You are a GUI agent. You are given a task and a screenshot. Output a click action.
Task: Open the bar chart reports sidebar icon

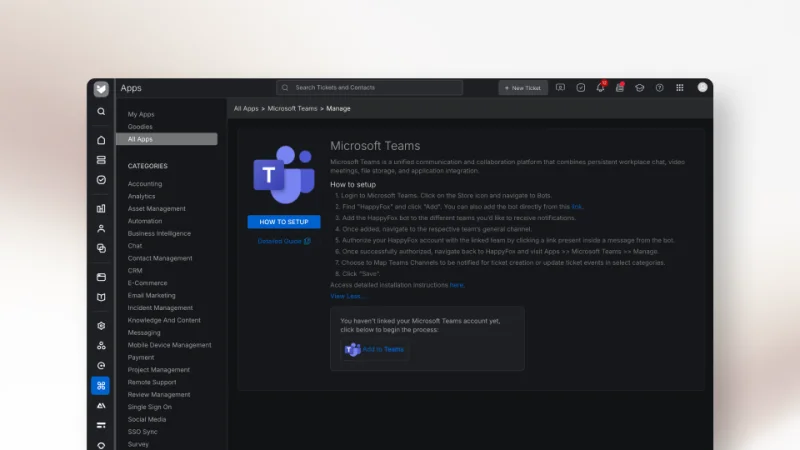tap(101, 208)
